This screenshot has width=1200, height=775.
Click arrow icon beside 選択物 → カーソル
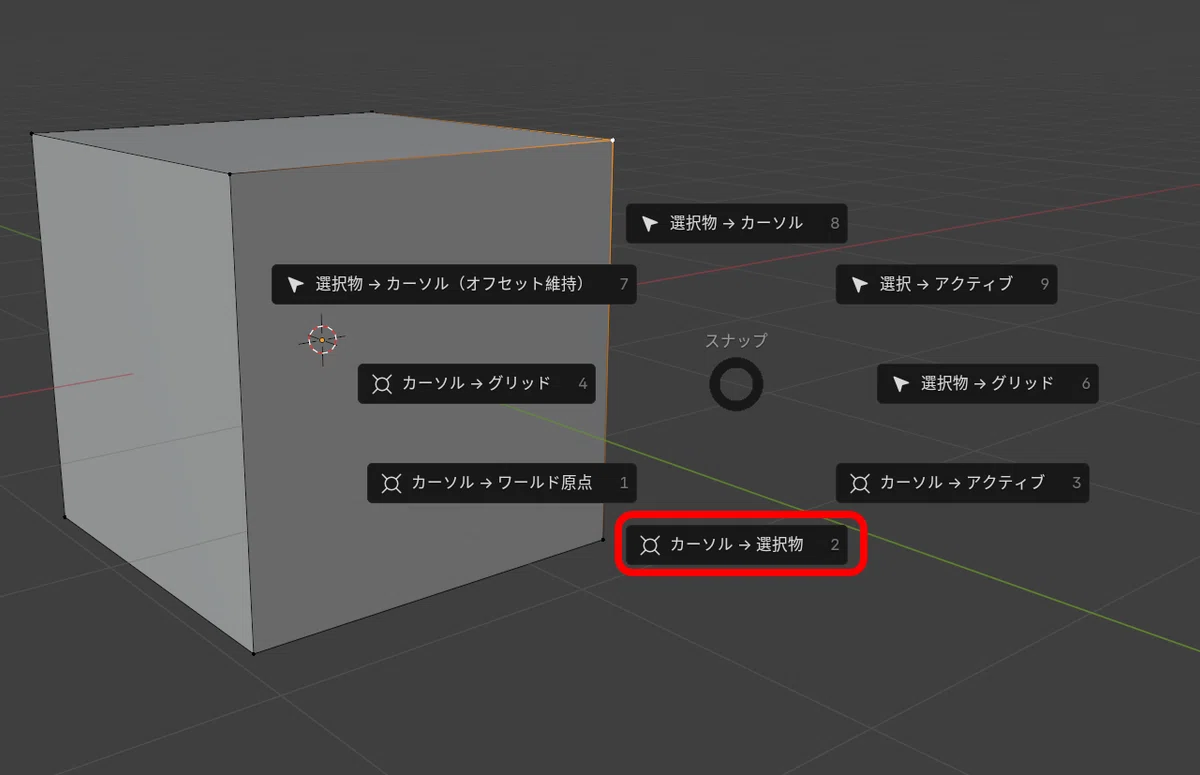click(x=650, y=224)
